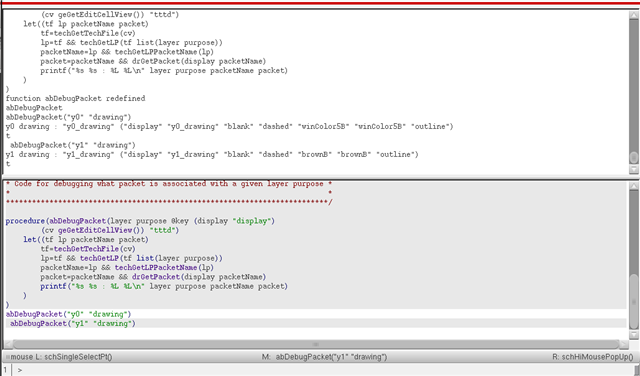Click the status text 'R: schHiMousePopUp()'

tap(593, 357)
